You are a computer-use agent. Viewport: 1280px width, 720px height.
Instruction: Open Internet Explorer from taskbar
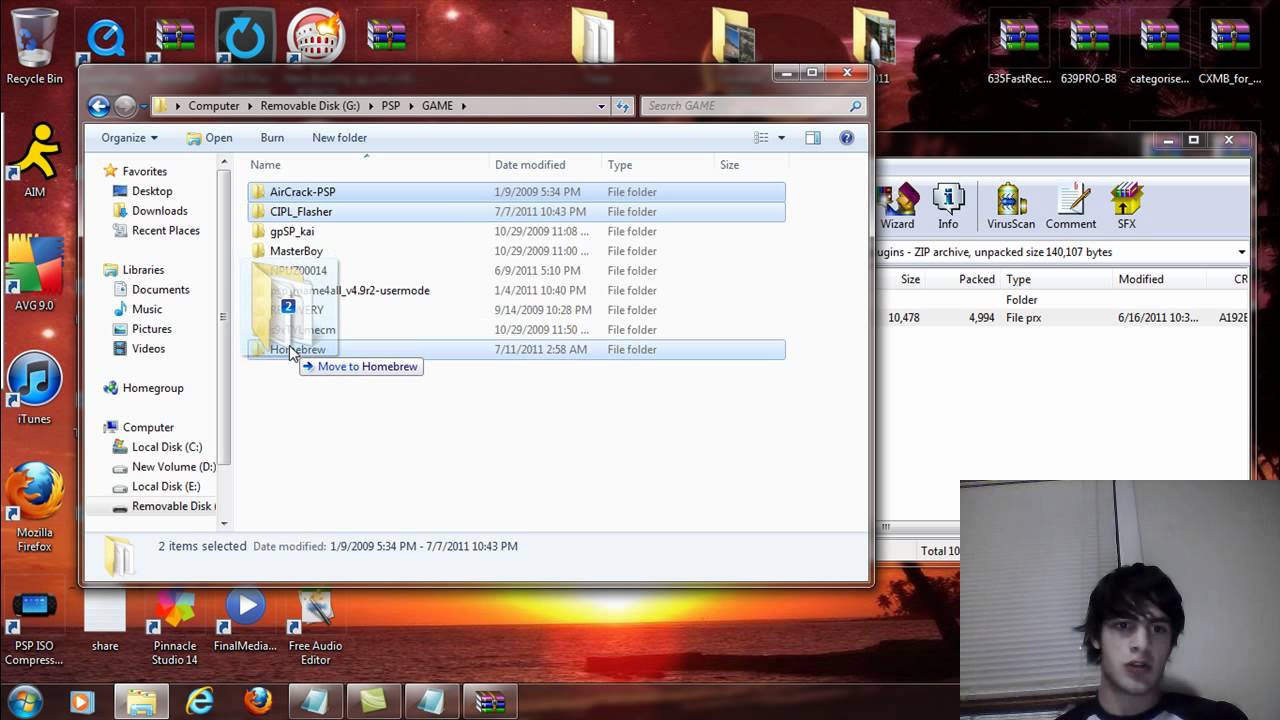199,701
